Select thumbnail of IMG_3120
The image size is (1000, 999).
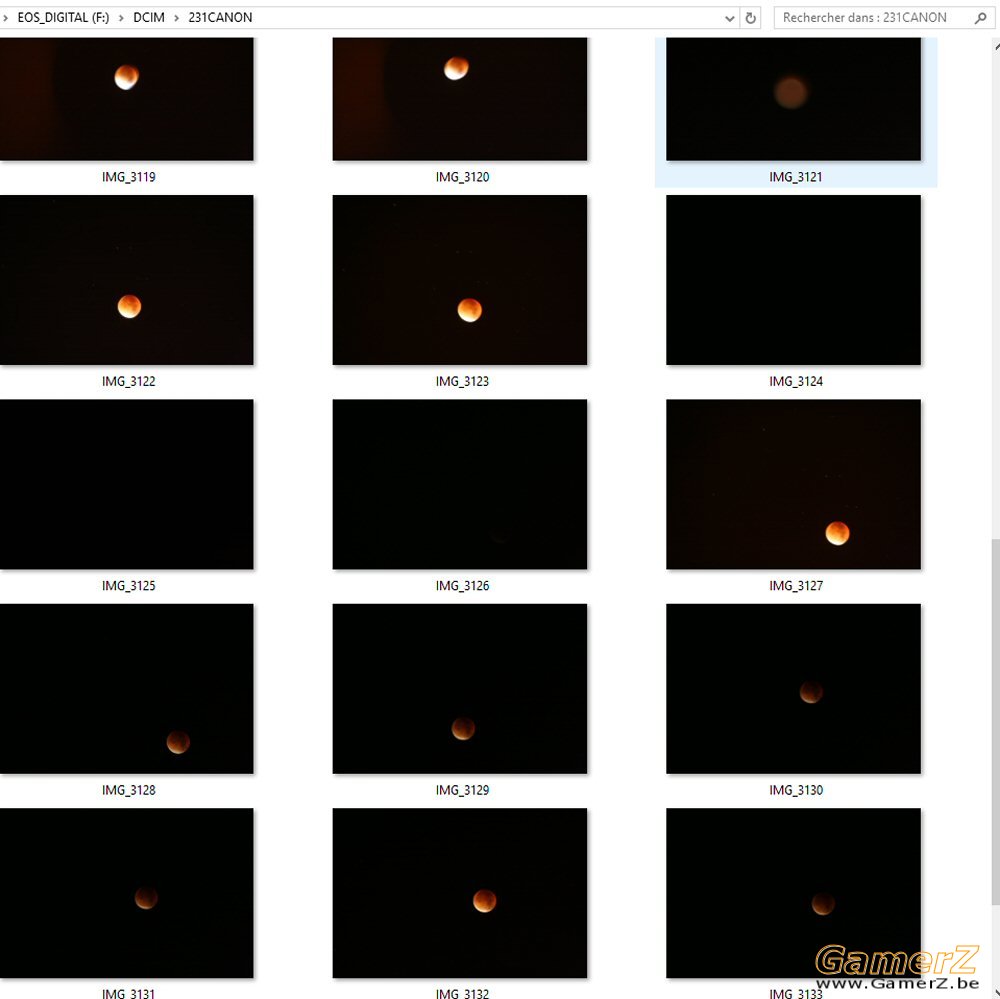tap(460, 99)
